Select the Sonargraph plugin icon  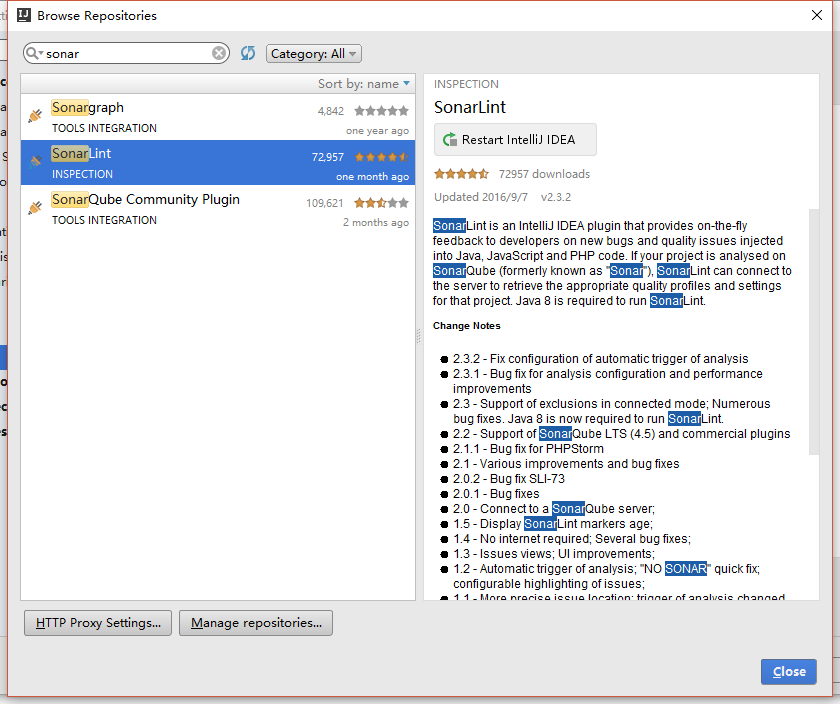34,113
